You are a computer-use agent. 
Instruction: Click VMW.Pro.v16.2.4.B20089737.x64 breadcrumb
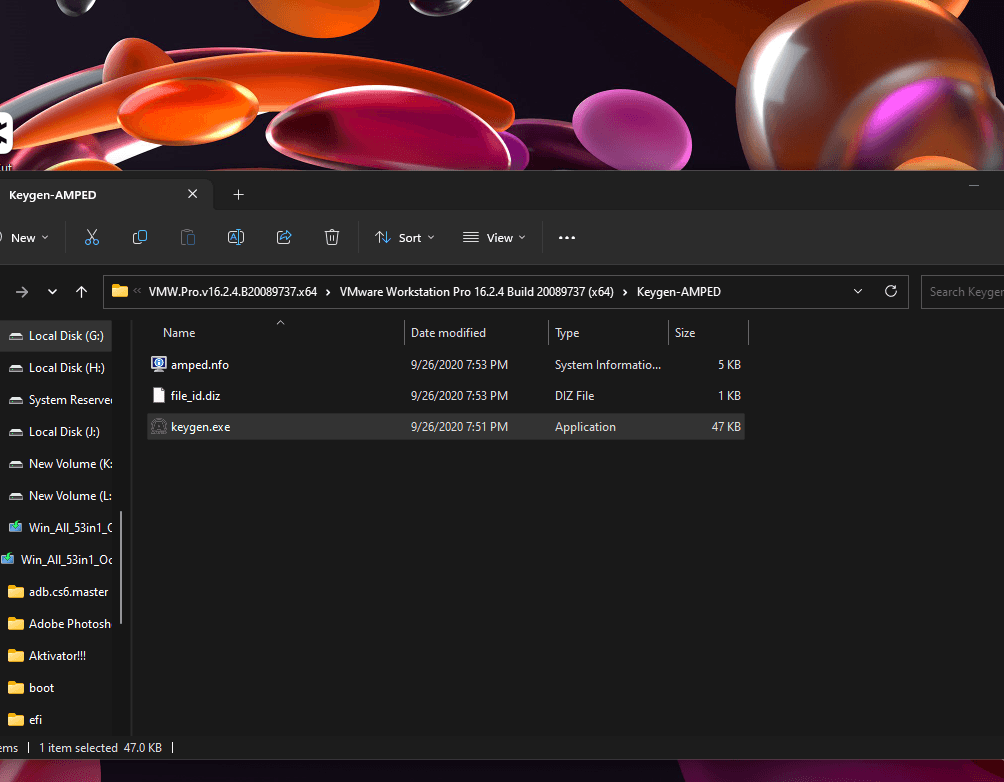(233, 292)
